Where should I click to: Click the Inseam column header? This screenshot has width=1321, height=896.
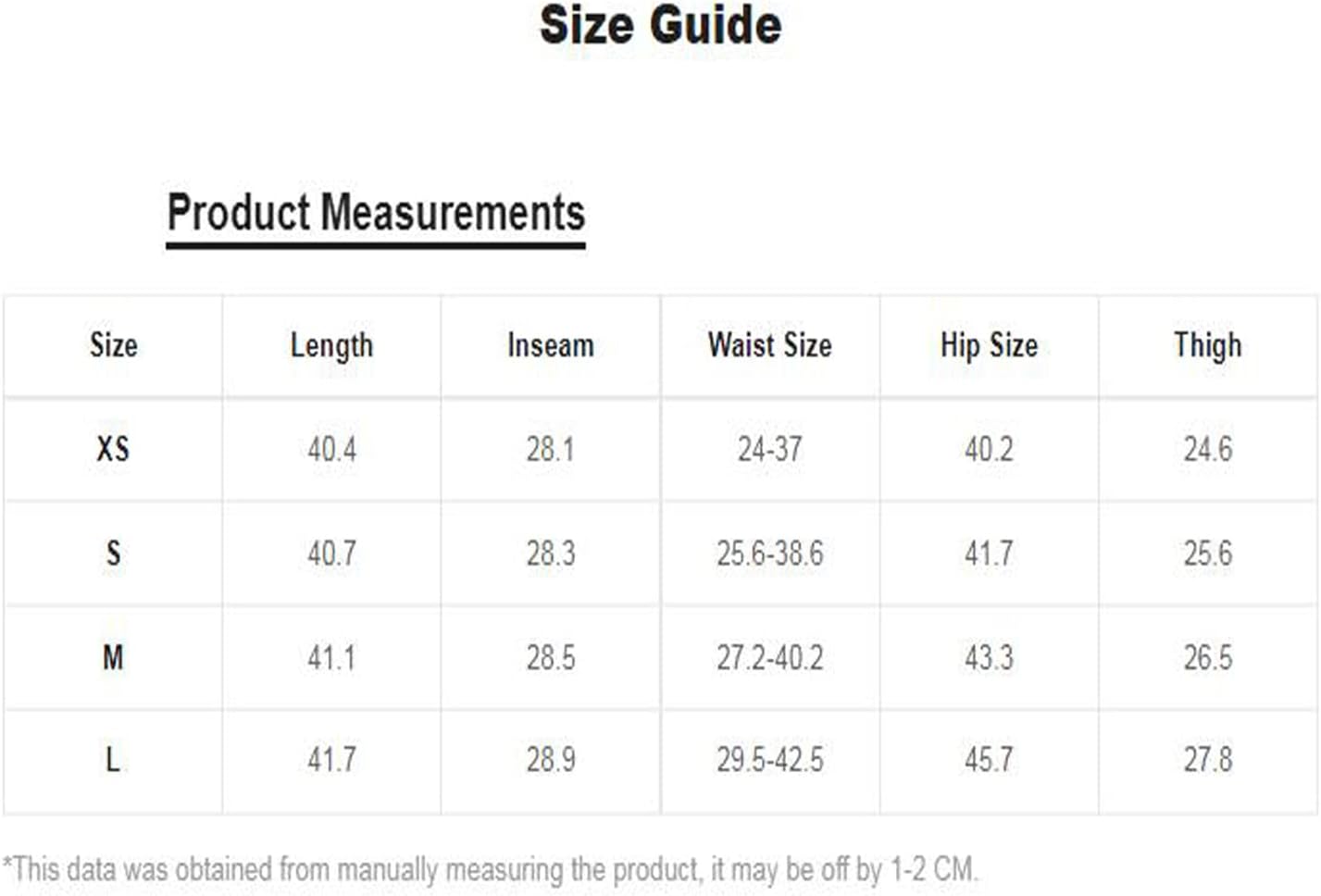tap(551, 345)
